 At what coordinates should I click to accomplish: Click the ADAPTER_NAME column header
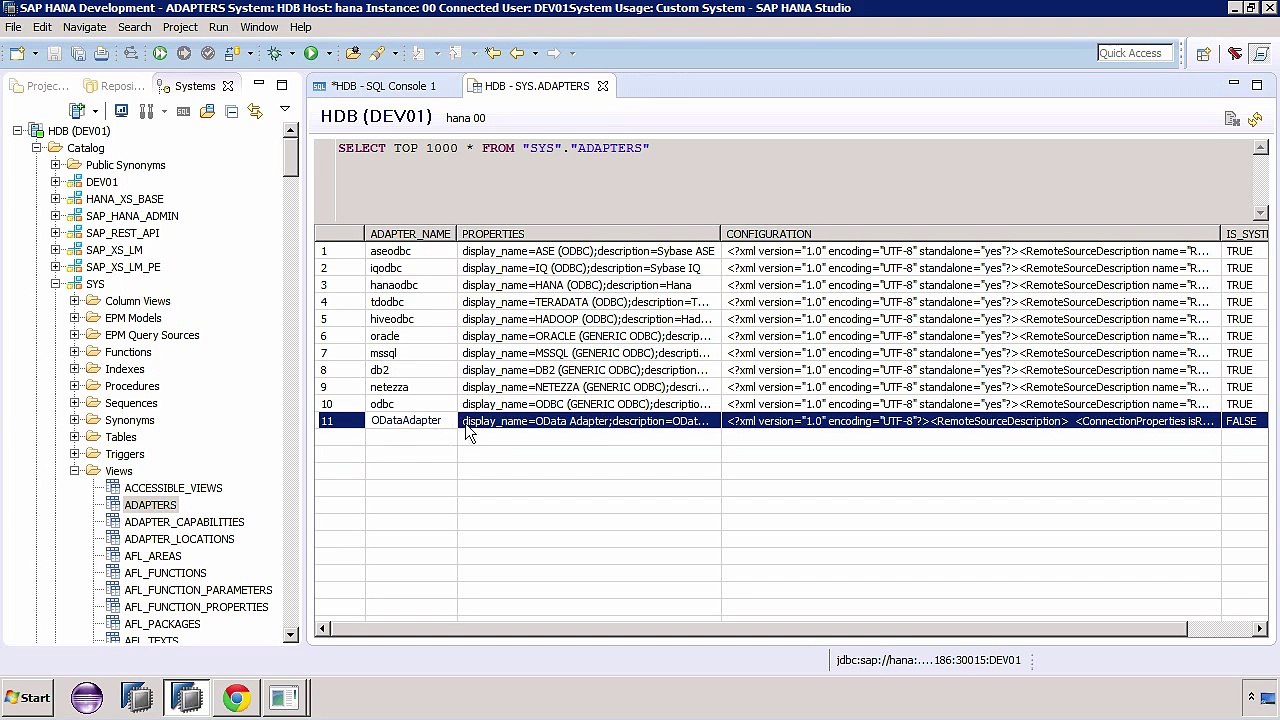click(x=411, y=234)
